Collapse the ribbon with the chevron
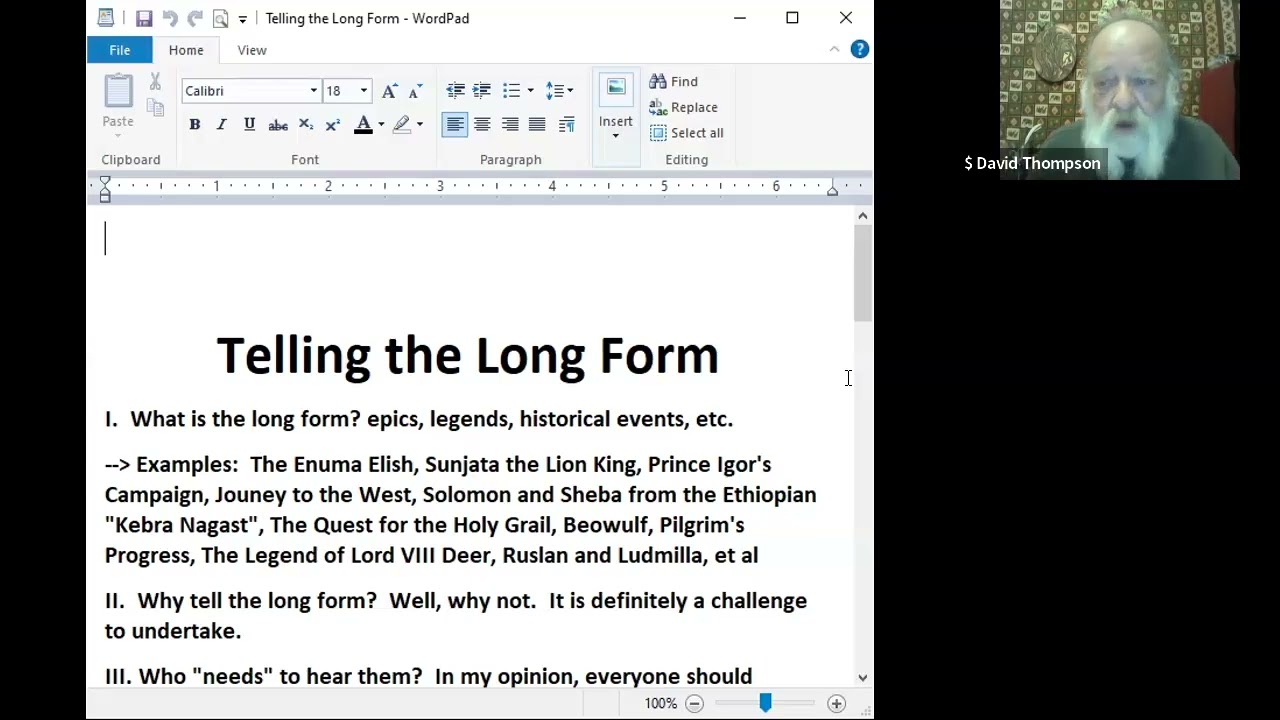This screenshot has width=1280, height=720. pyautogui.click(x=834, y=49)
